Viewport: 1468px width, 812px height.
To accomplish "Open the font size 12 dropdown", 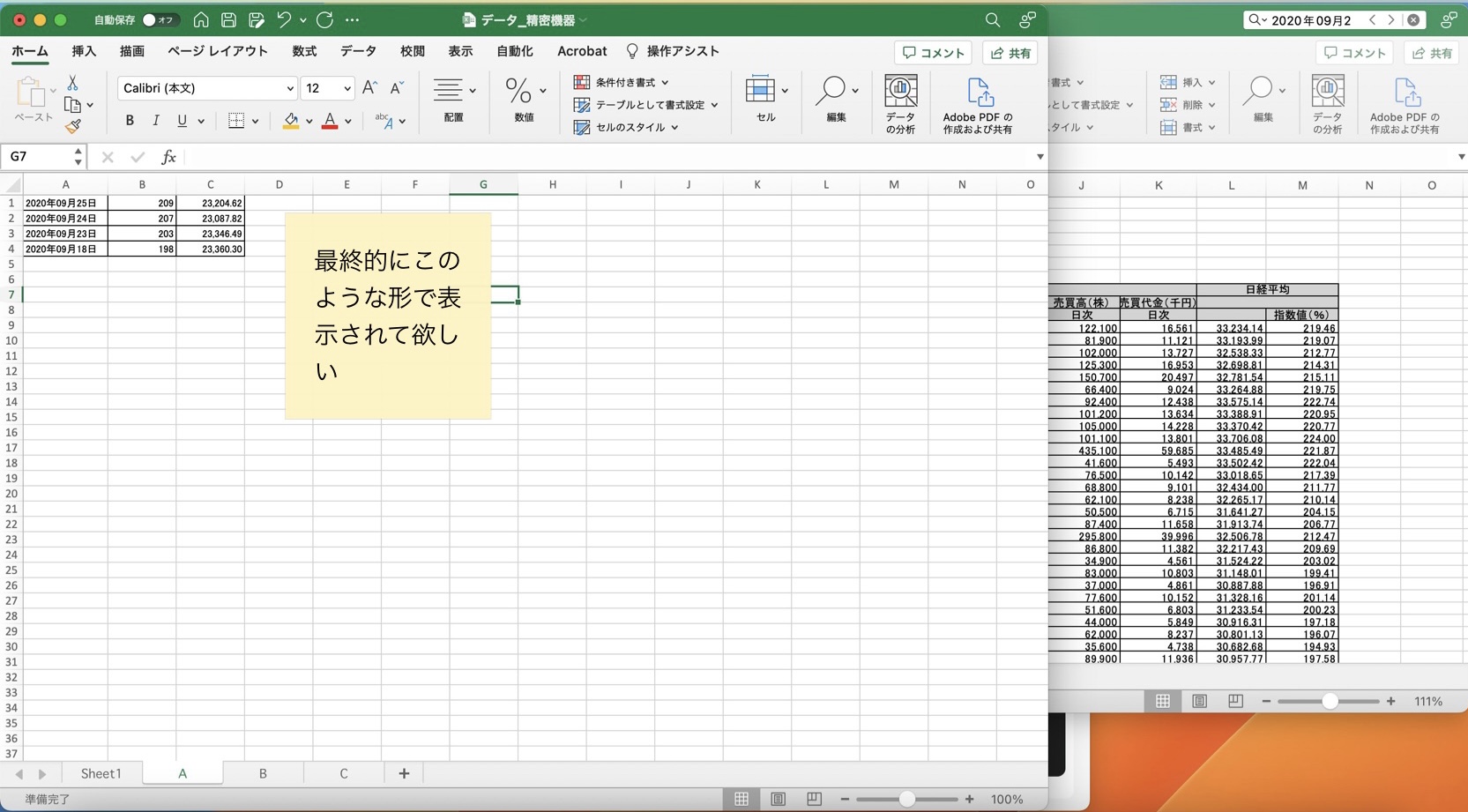I will click(x=347, y=88).
